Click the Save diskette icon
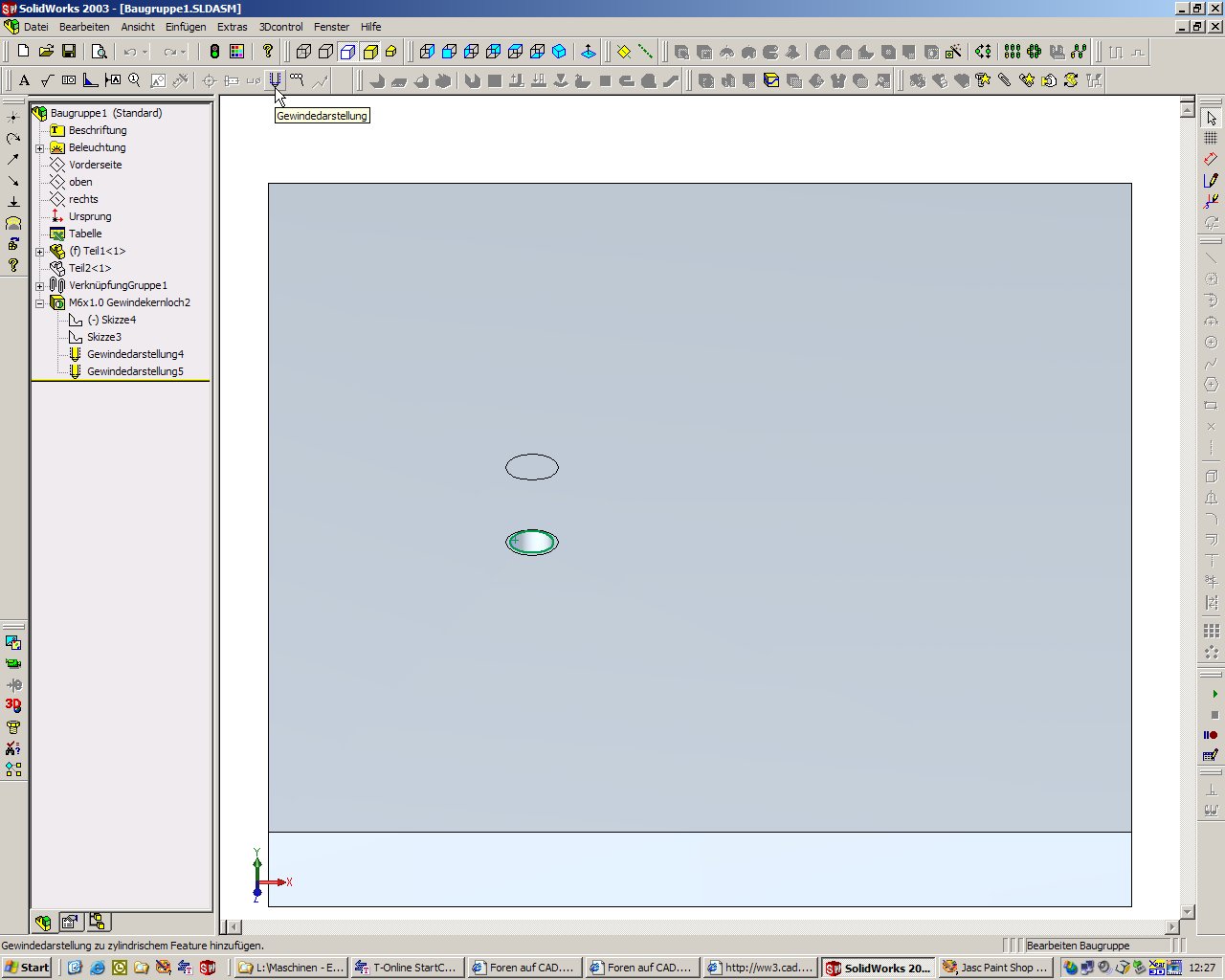This screenshot has width=1225, height=980. 69,52
